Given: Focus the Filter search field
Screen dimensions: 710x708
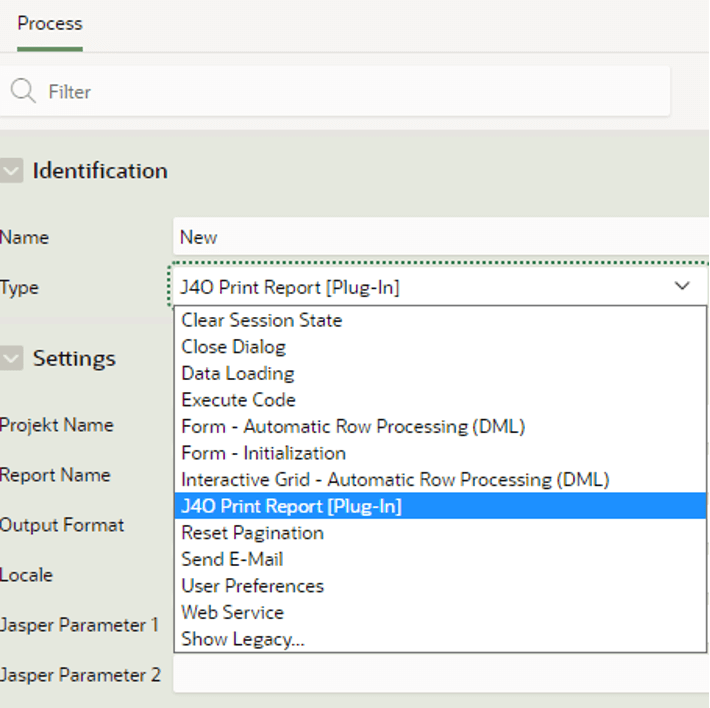Looking at the screenshot, I should coord(335,91).
